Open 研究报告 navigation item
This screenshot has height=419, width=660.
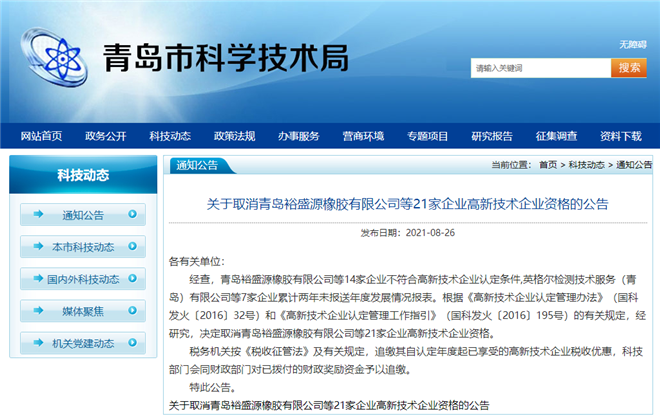[x=492, y=136]
